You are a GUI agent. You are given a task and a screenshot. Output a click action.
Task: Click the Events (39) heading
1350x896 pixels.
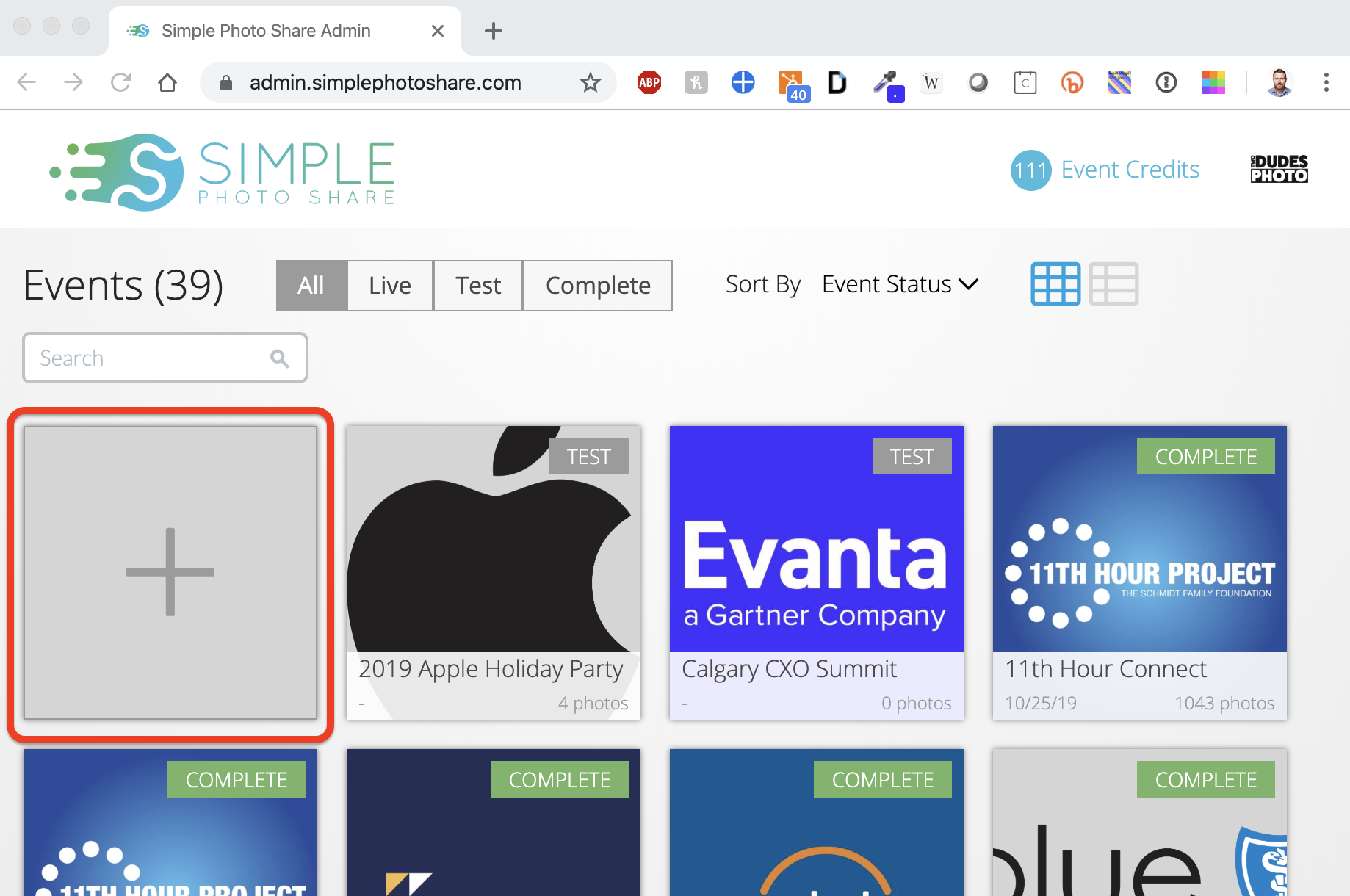click(x=123, y=285)
